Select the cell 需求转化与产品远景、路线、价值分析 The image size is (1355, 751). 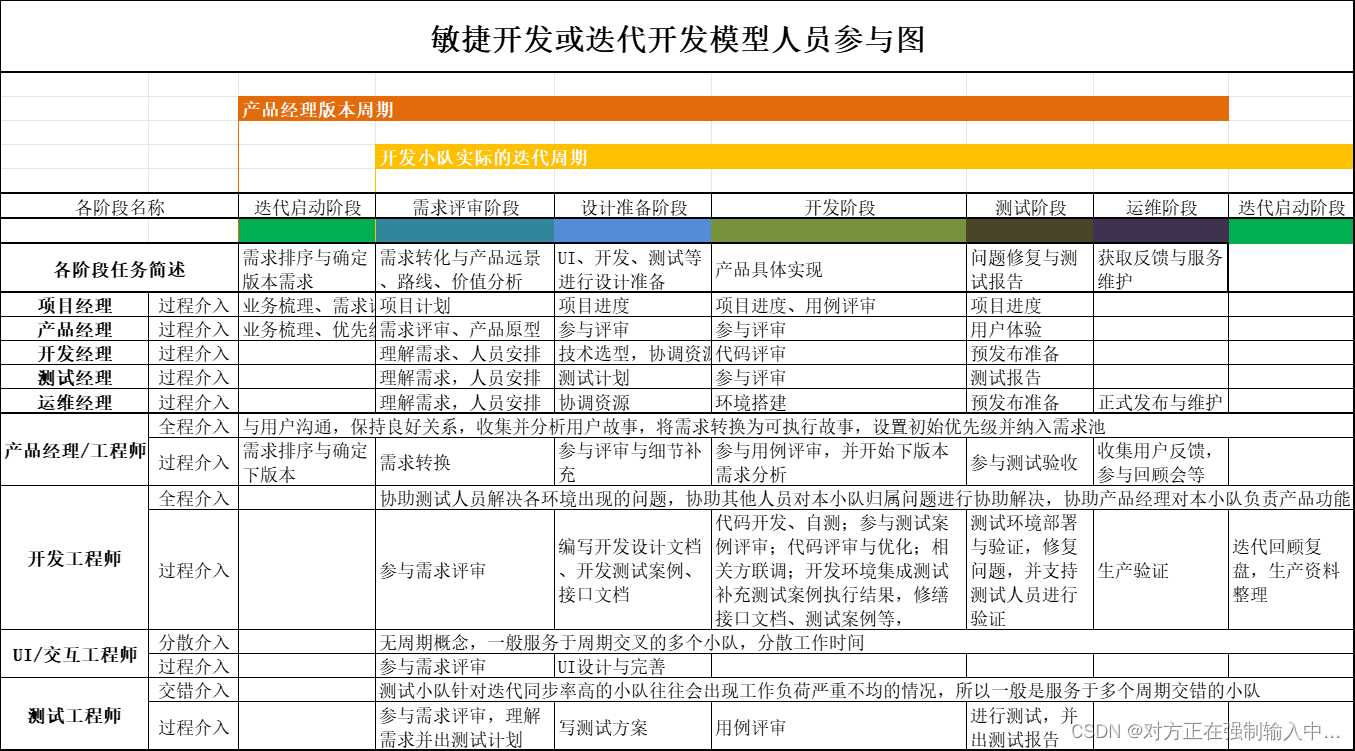(466, 269)
